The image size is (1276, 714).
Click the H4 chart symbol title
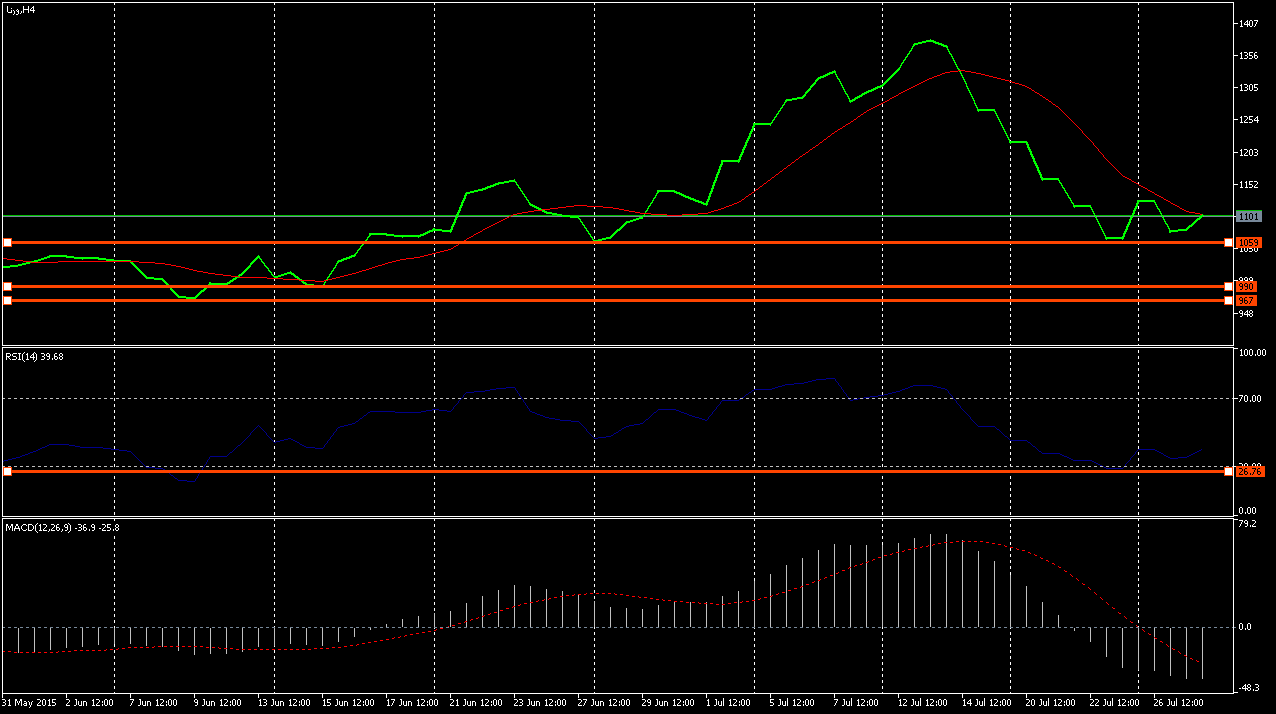(21, 9)
